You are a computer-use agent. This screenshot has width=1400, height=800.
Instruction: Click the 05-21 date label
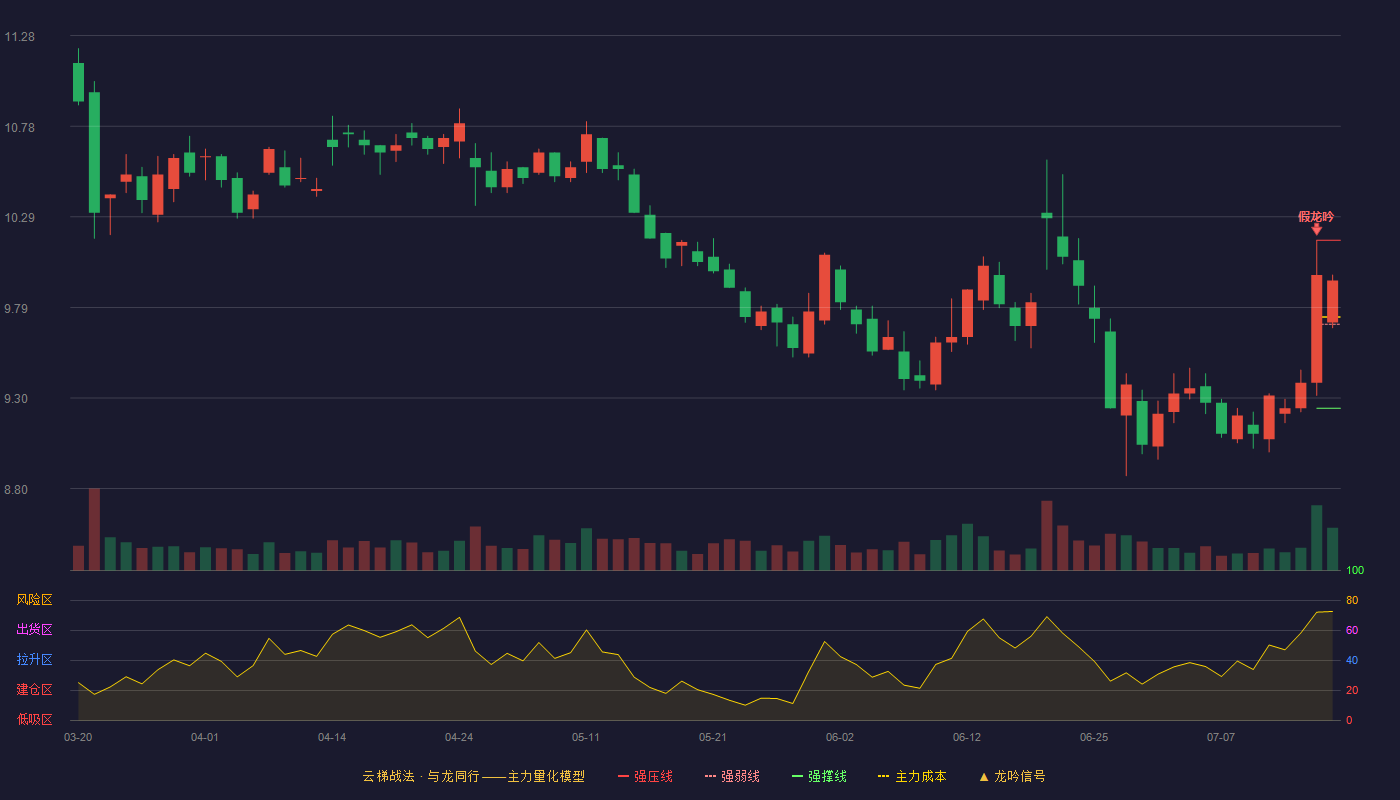(x=713, y=737)
